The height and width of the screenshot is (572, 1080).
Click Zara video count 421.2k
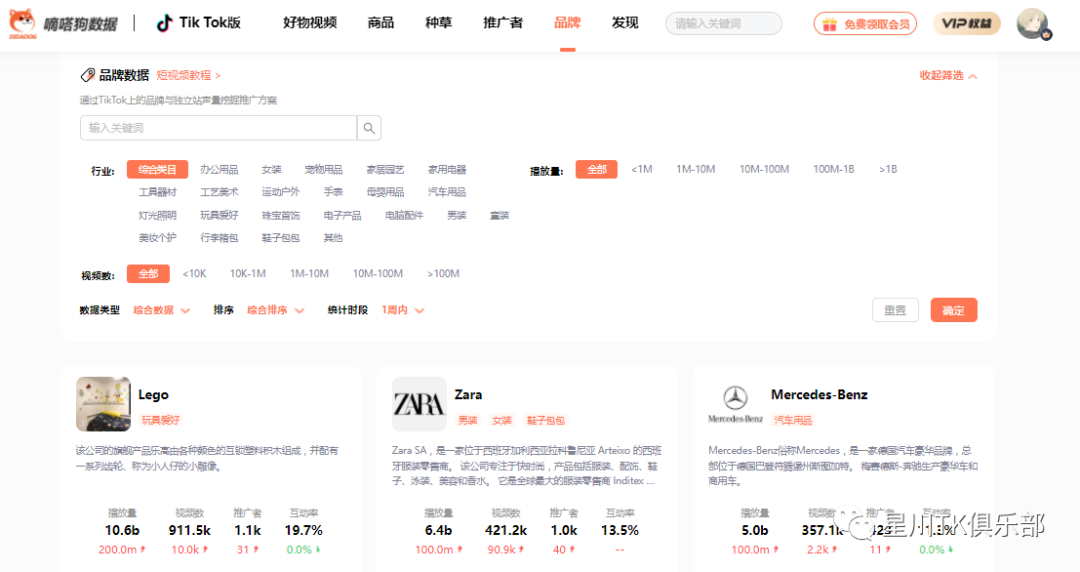(506, 531)
